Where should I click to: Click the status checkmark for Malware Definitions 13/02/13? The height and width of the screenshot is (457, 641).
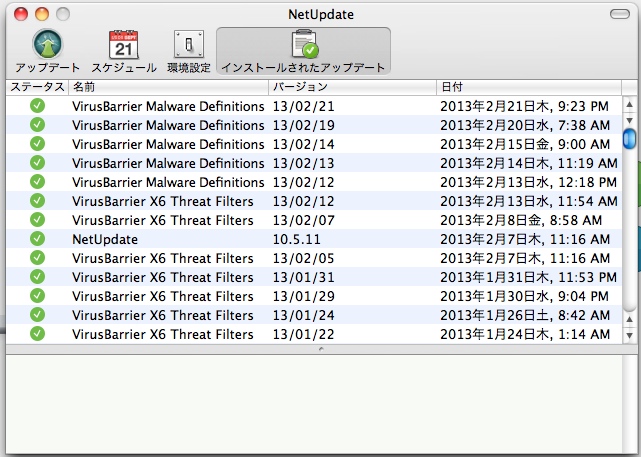(37, 163)
